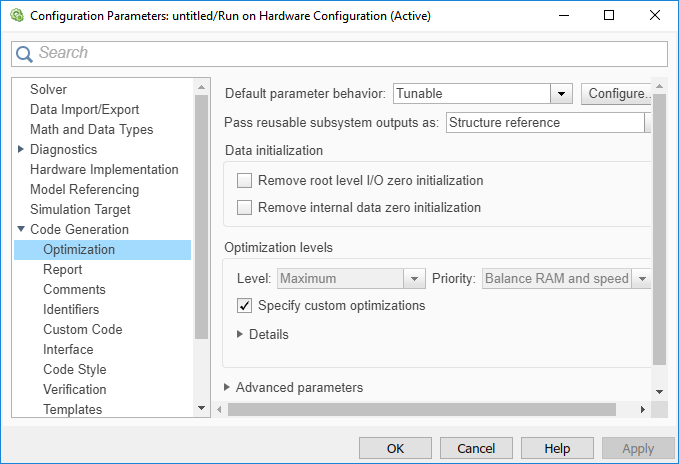Expand the Details section

(x=240, y=334)
